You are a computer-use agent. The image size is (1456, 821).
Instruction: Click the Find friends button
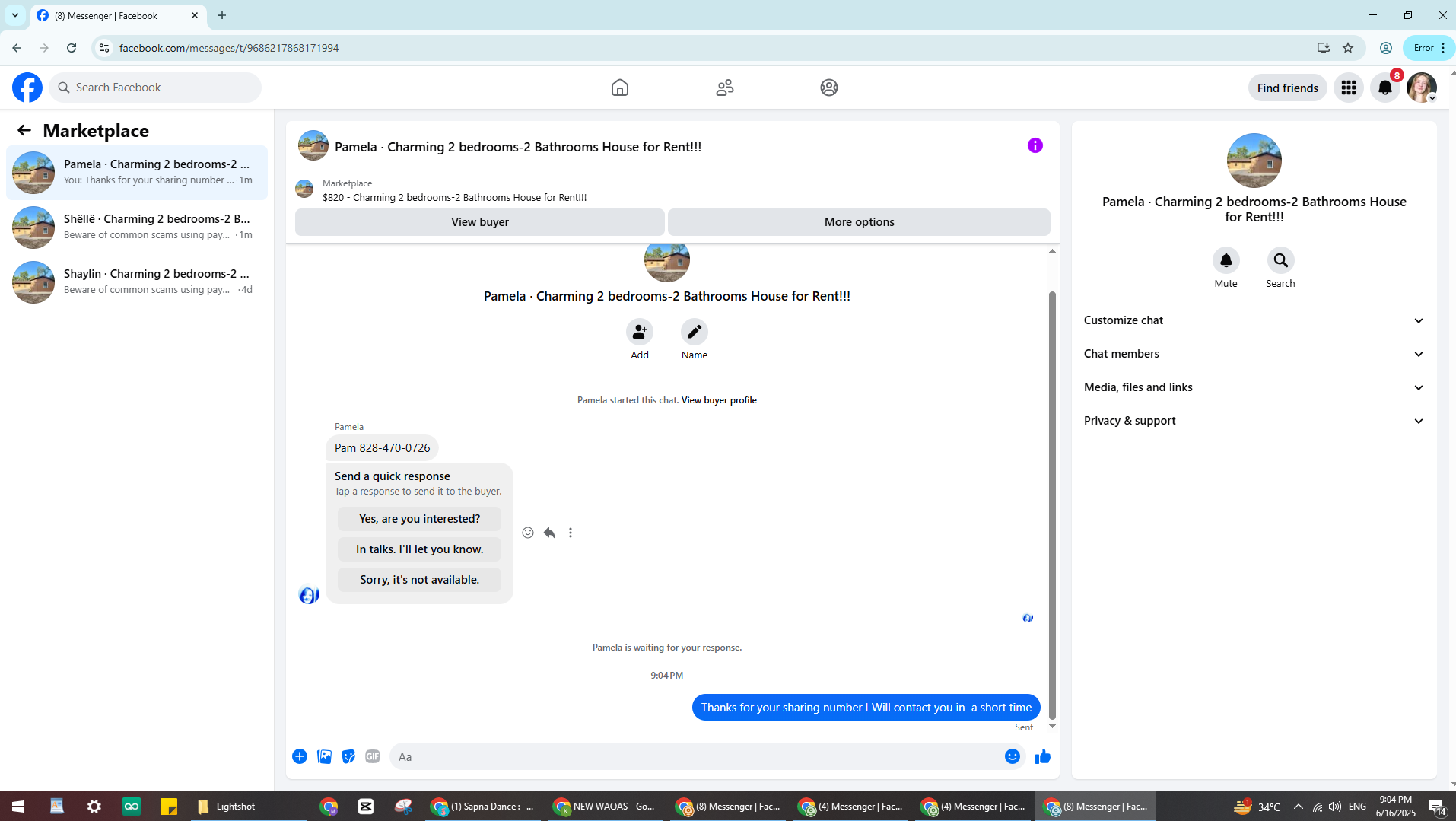point(1287,88)
